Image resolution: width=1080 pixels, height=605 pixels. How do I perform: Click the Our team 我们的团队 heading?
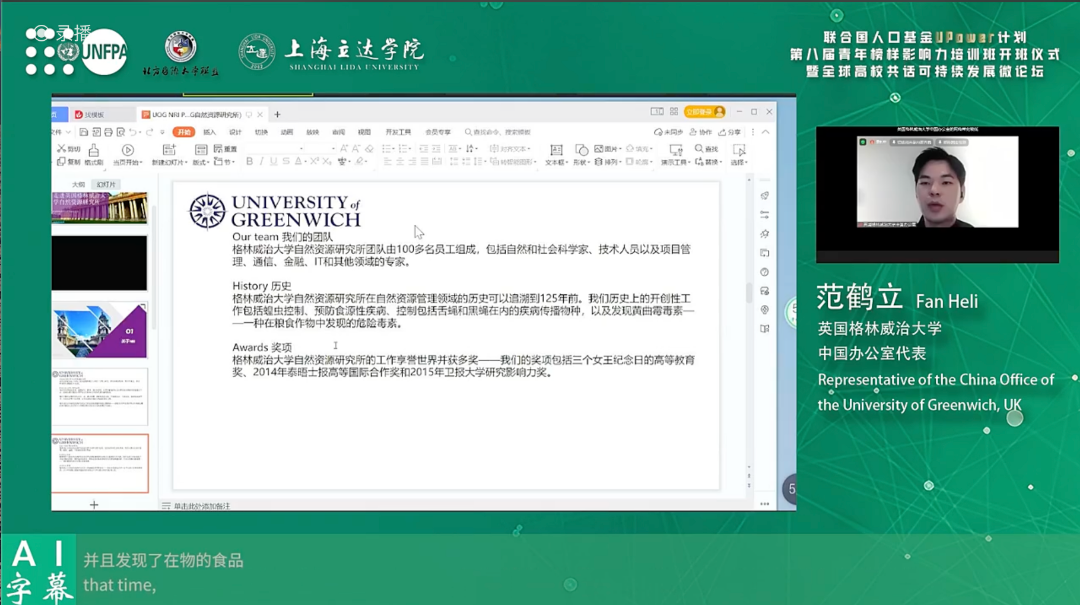click(282, 237)
